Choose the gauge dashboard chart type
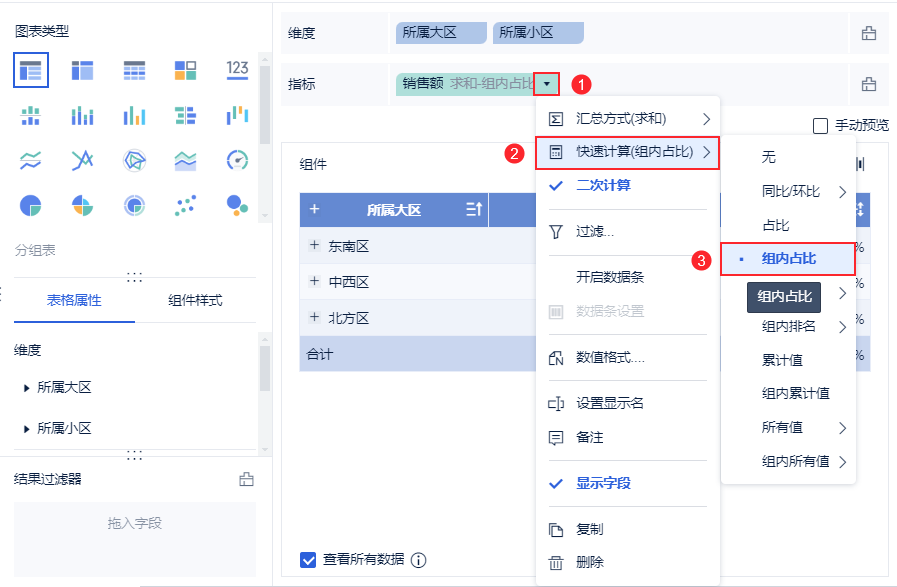This screenshot has width=897, height=587. [237, 160]
